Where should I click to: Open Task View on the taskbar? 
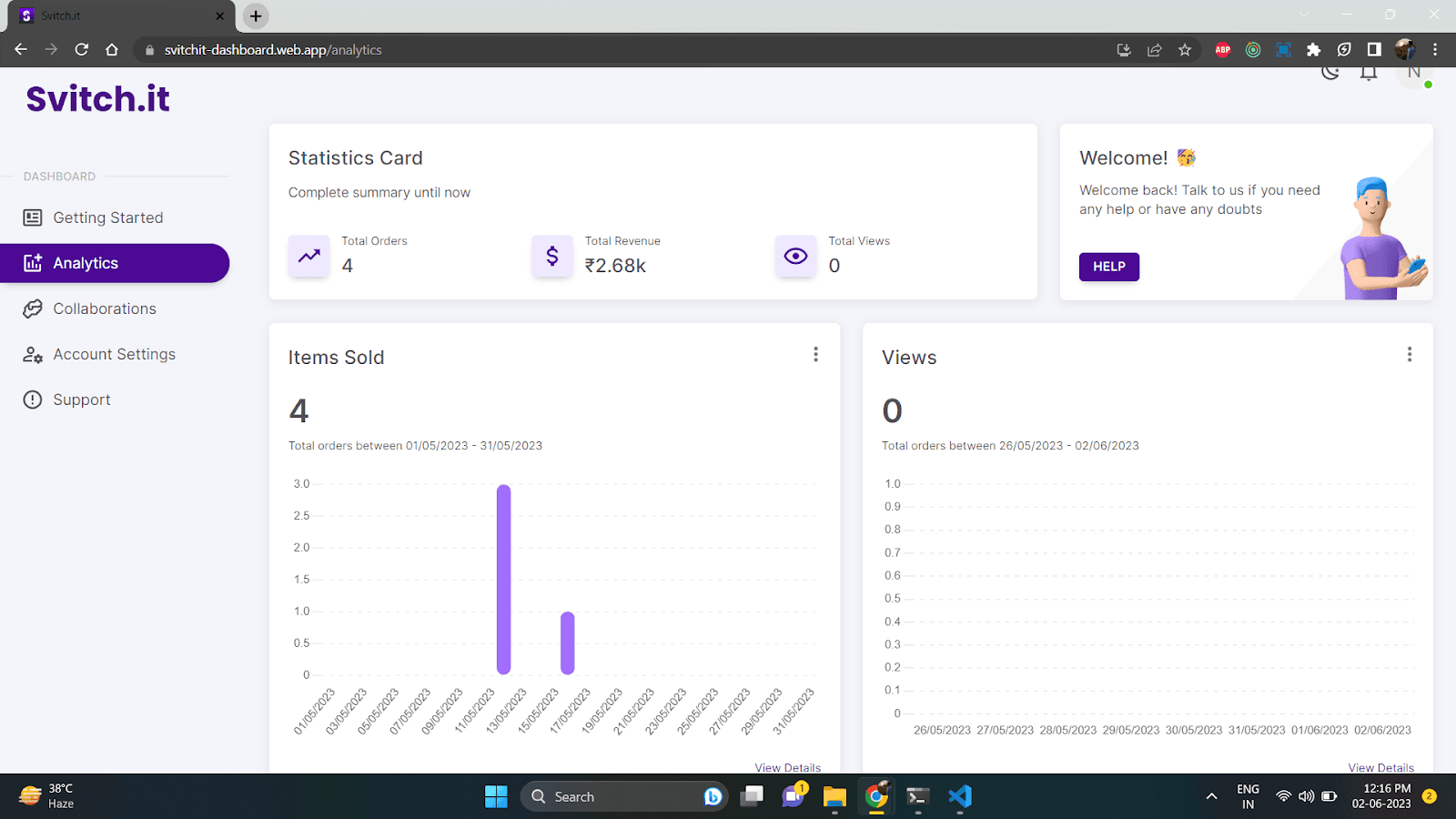[x=752, y=796]
